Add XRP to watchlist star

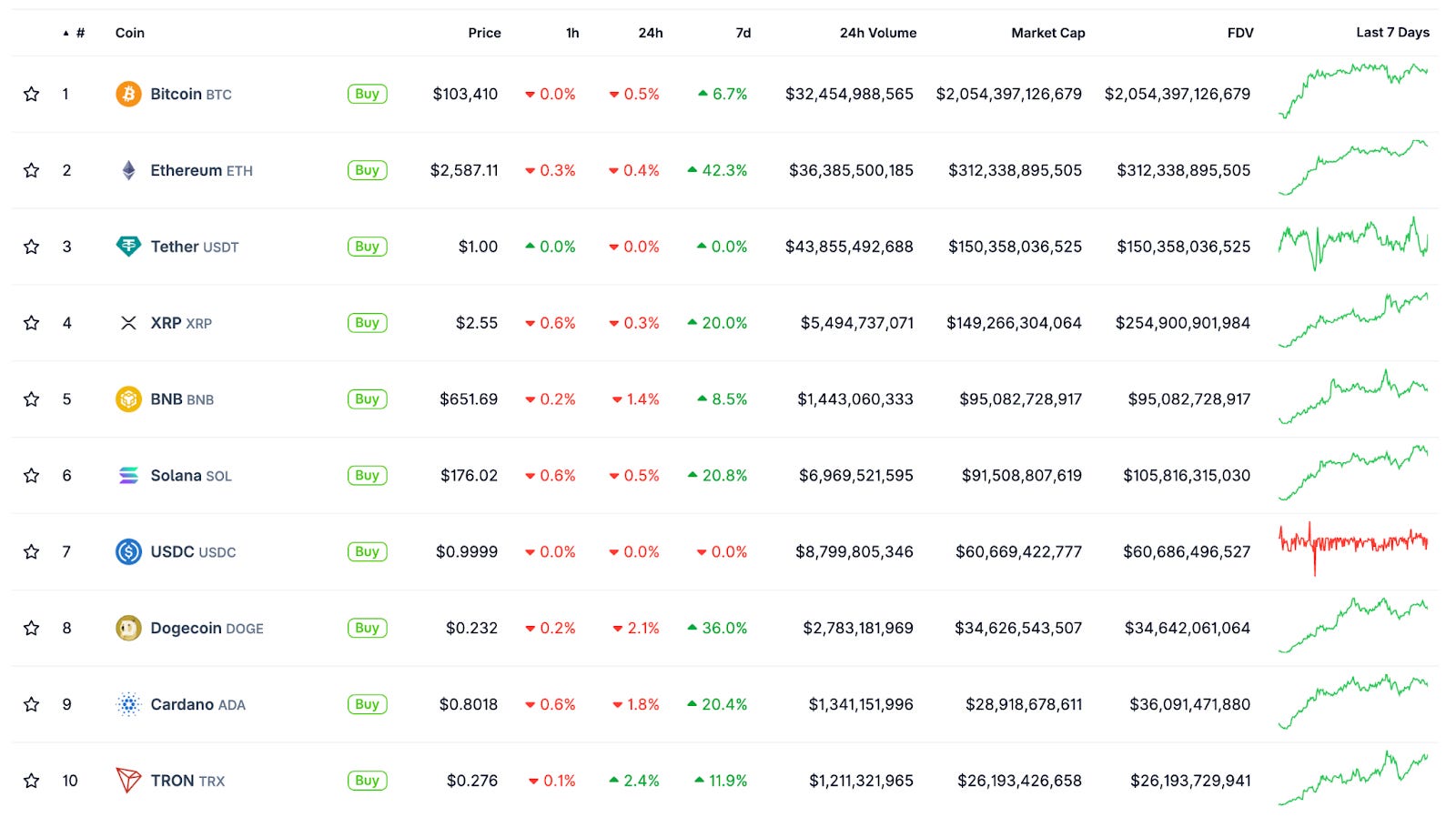(32, 323)
